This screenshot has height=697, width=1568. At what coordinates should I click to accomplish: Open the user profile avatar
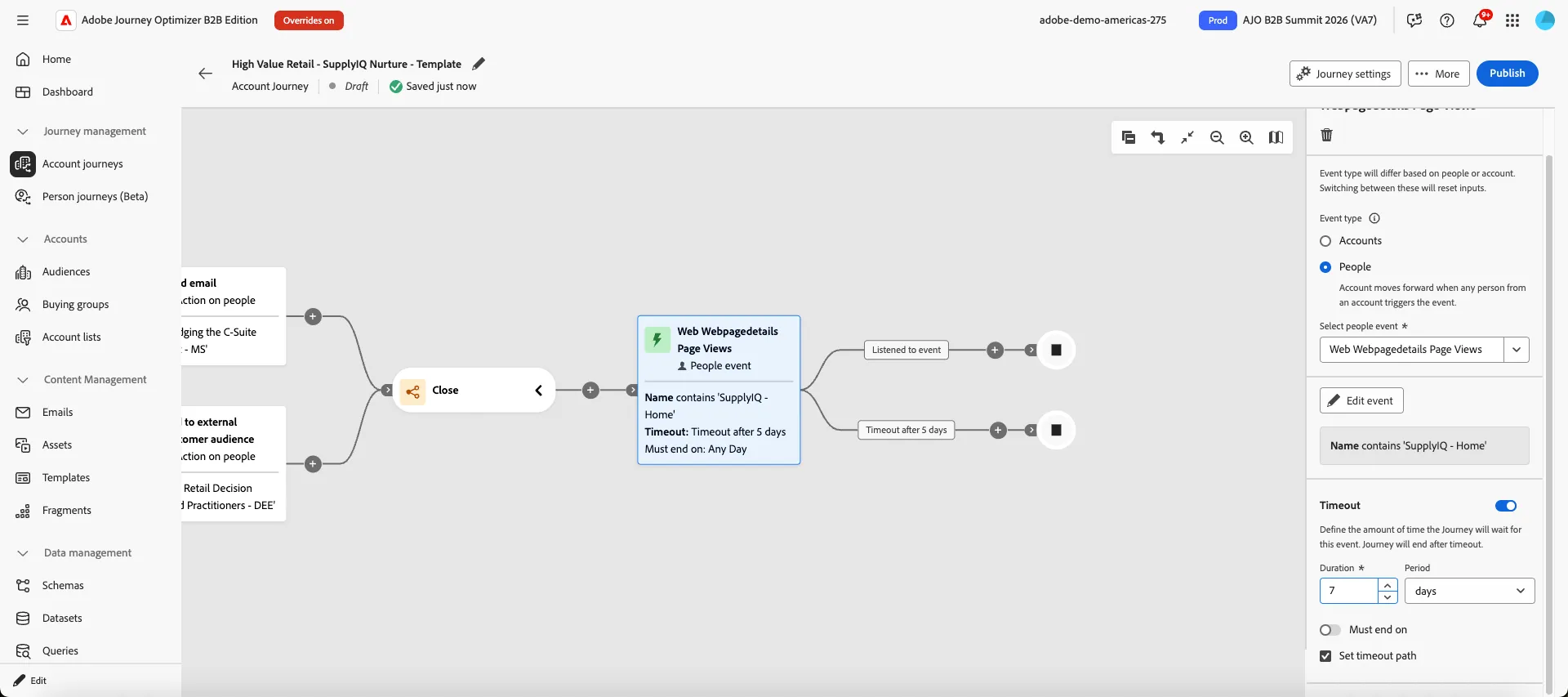1545,20
